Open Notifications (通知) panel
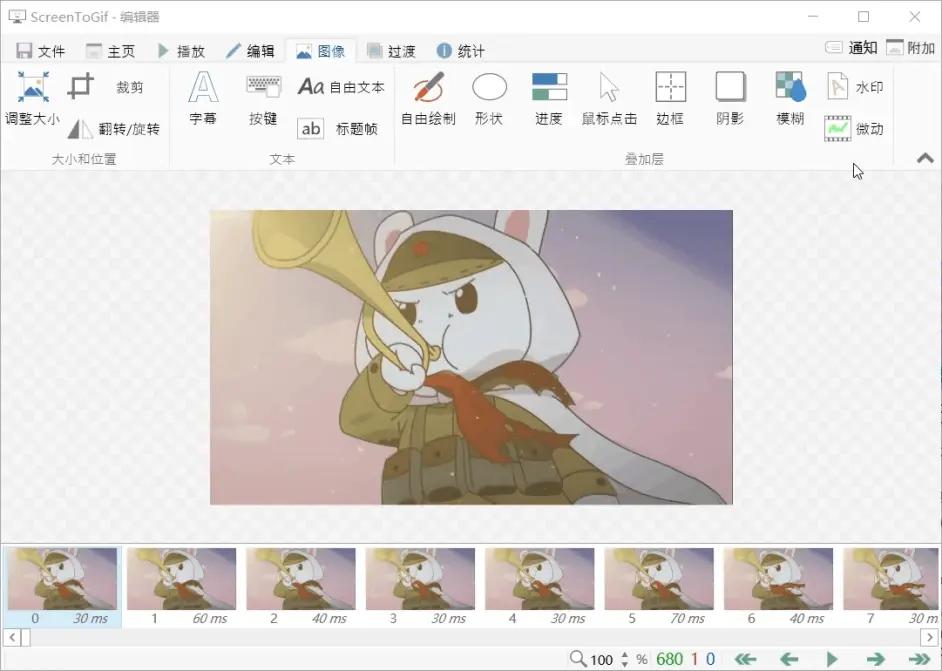 [x=851, y=47]
